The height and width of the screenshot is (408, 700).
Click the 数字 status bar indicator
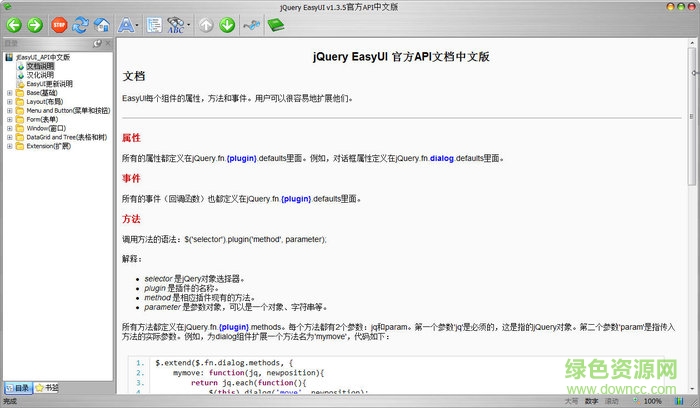point(592,401)
